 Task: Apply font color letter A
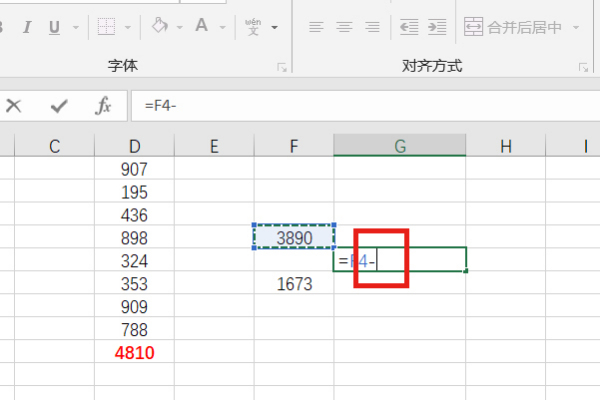[201, 26]
